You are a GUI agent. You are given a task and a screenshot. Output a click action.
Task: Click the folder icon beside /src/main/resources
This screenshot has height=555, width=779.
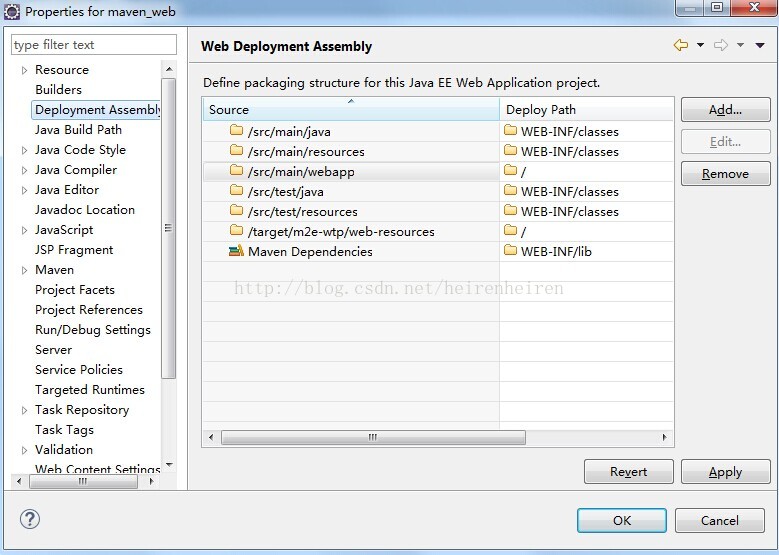(236, 151)
